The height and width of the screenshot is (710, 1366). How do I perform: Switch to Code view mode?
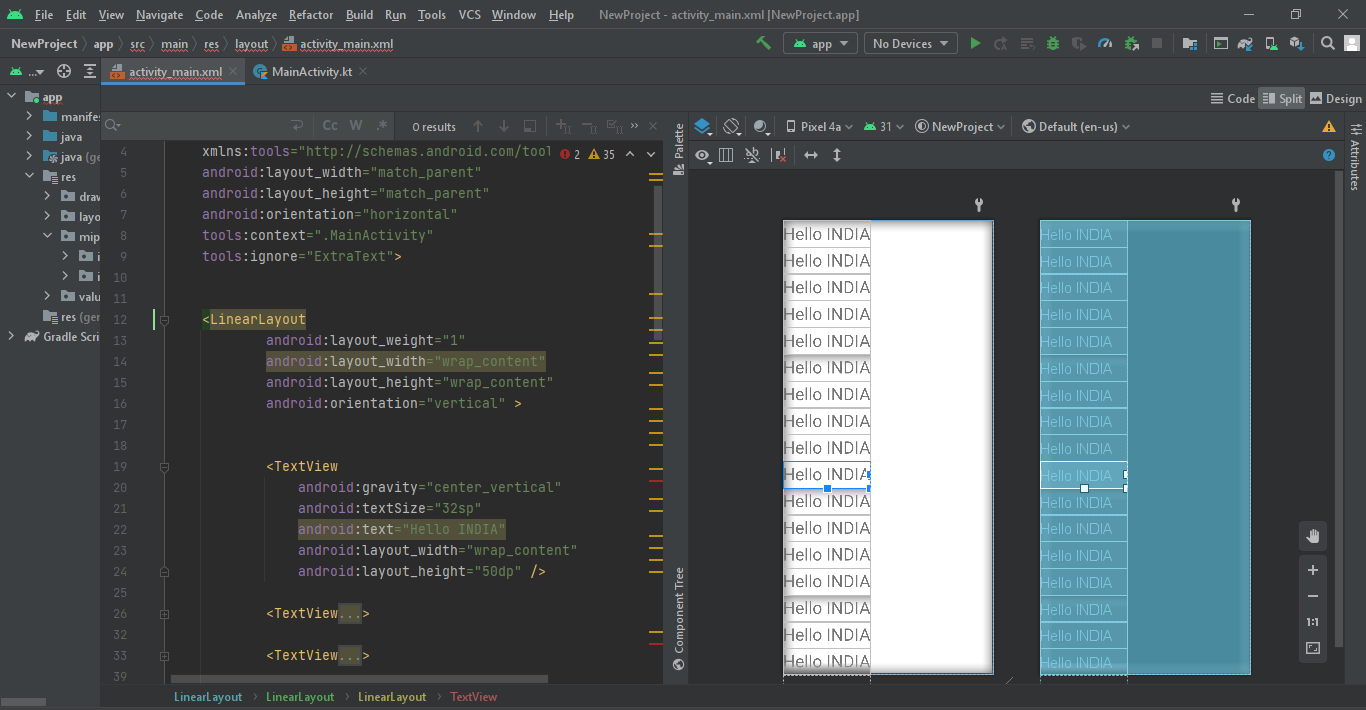click(1232, 98)
